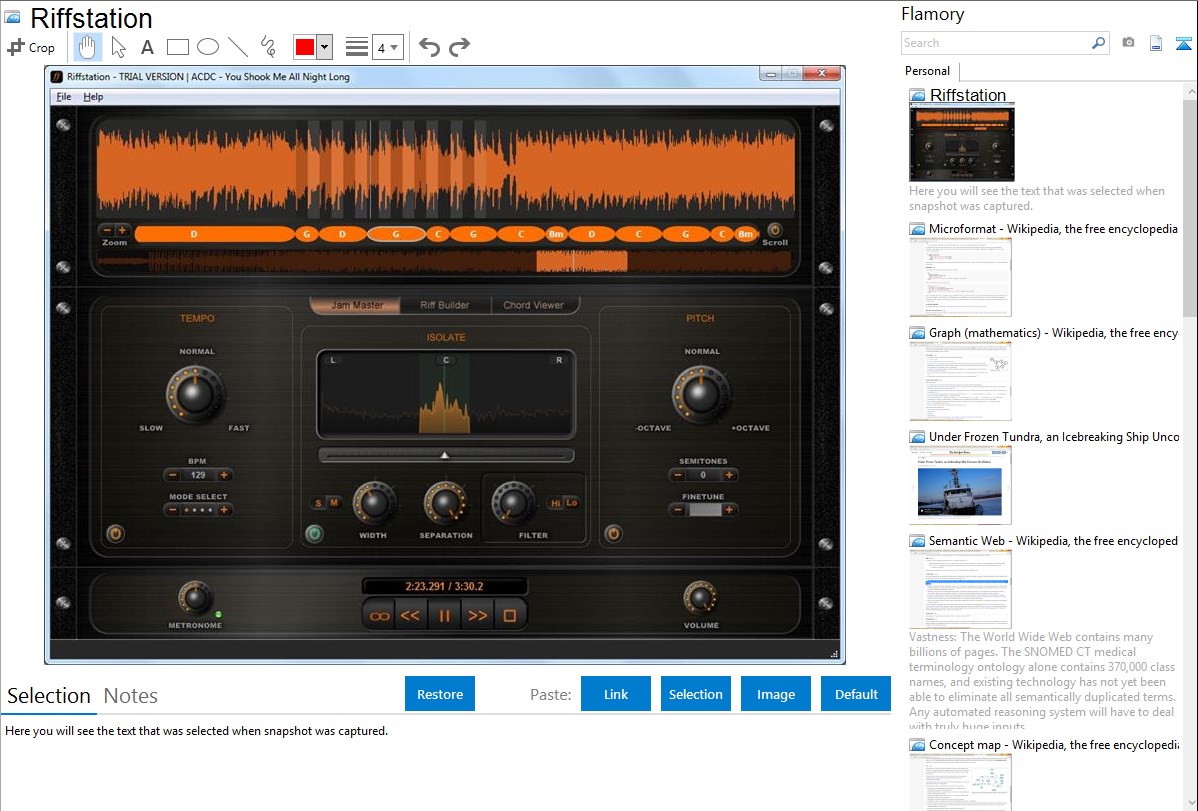Screen dimensions: 1198x811
Task: Click the Mode Select plus button
Action: 224,510
